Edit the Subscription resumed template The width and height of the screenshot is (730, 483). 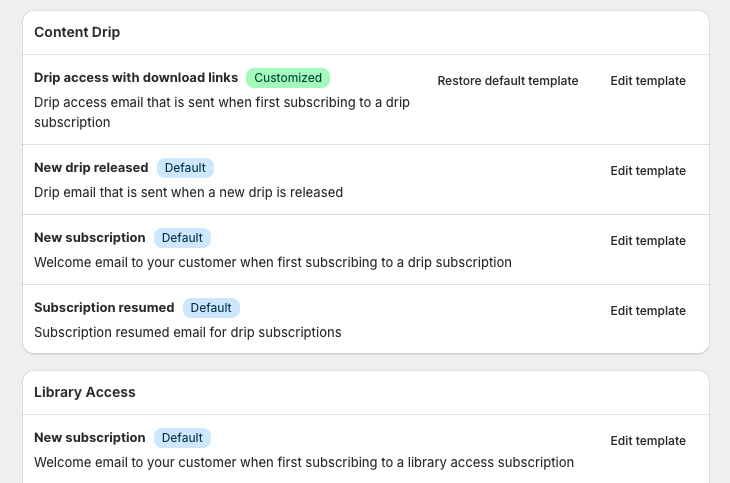pos(648,311)
